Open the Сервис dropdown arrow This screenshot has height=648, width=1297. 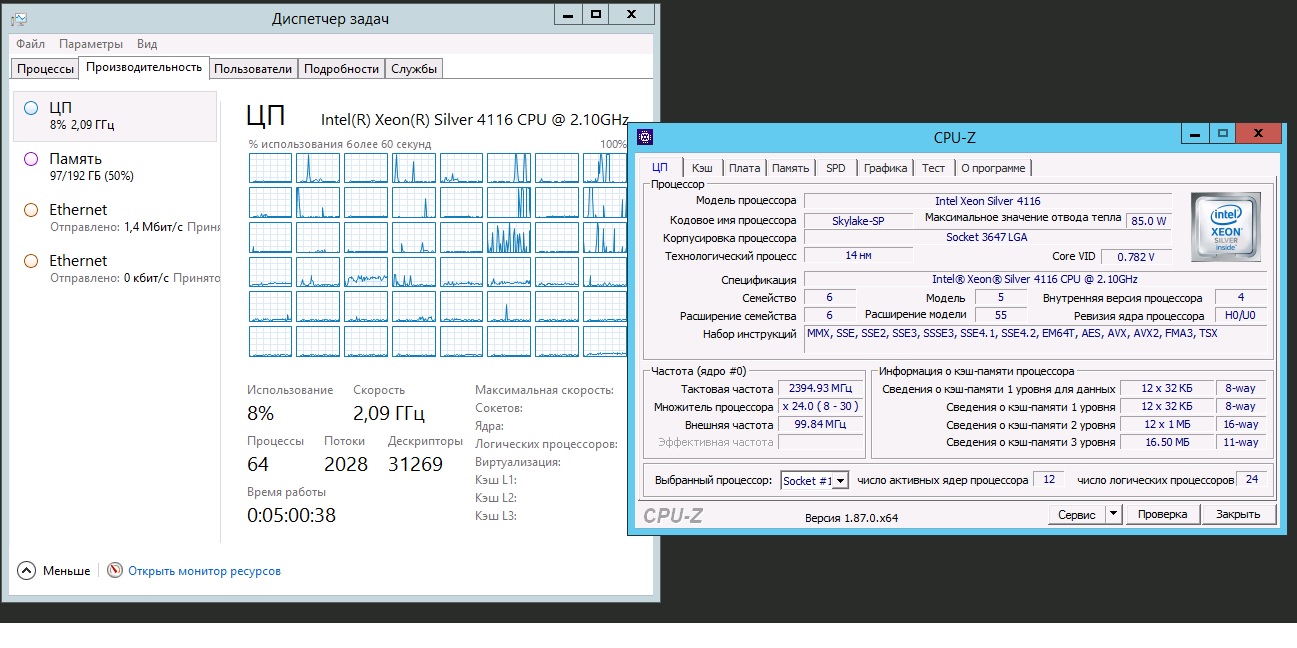click(1114, 514)
